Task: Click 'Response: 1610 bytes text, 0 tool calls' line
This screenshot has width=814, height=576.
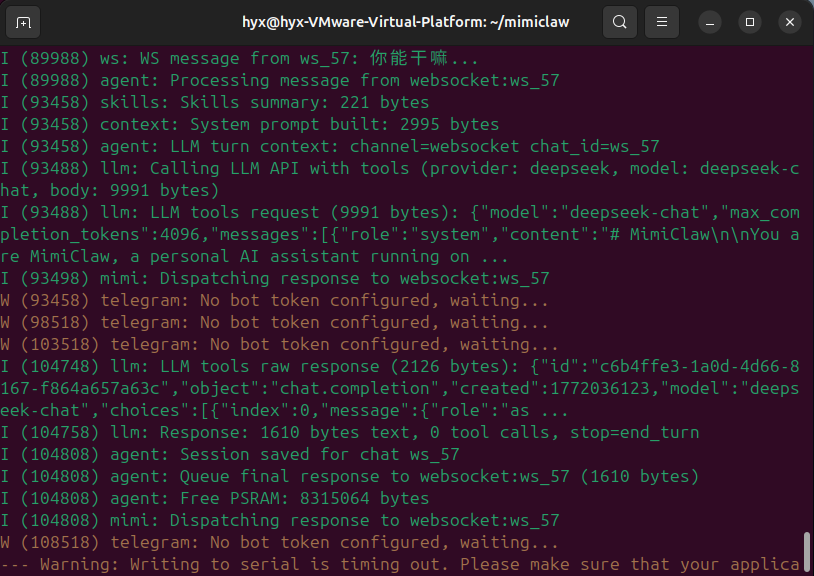Action: (350, 432)
